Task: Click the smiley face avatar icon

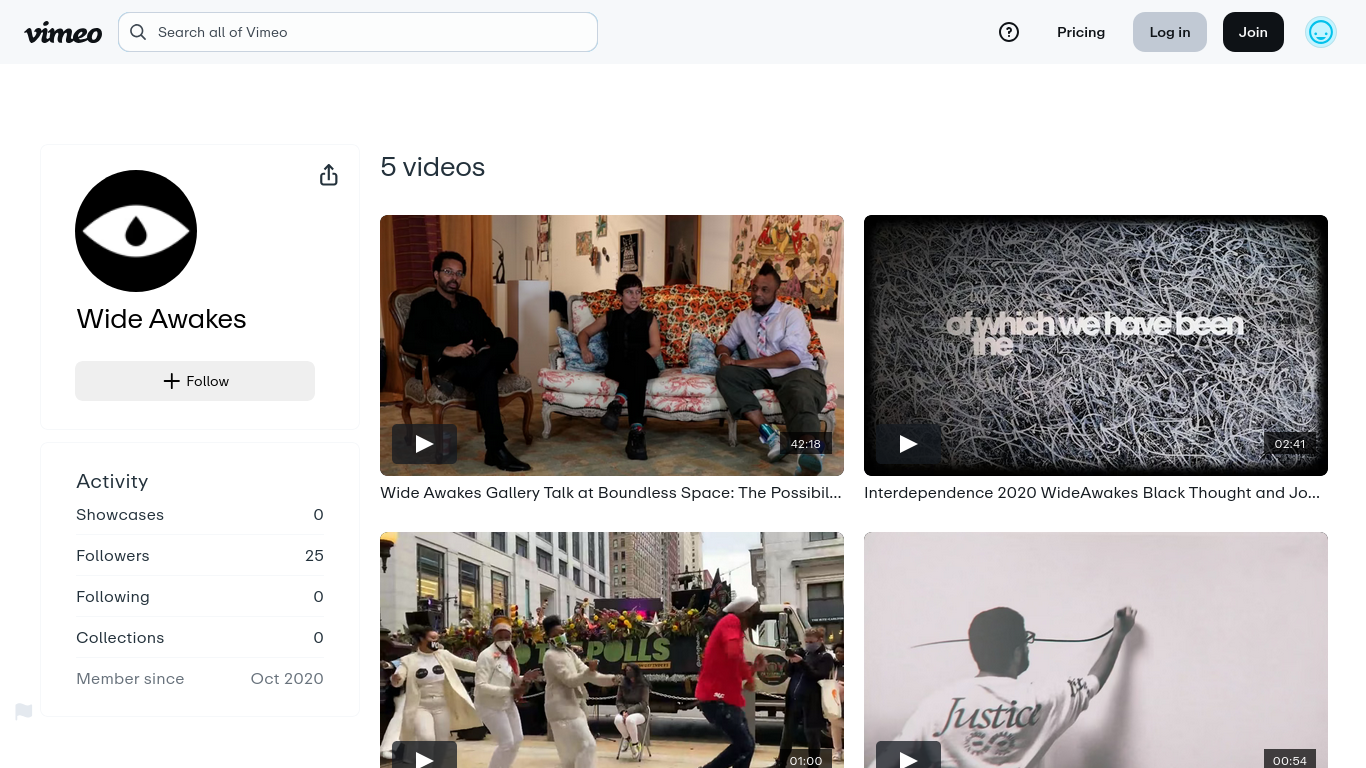Action: [x=1320, y=32]
